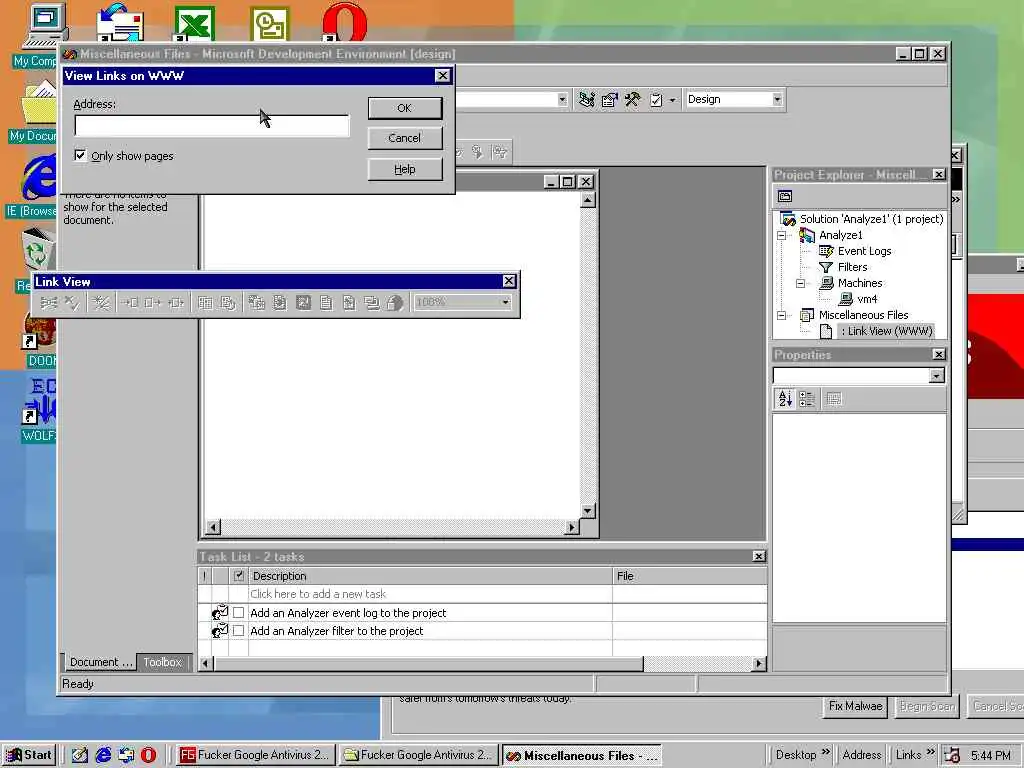The image size is (1024, 768).
Task: Click Show In Links arrow-into-box icon
Action: 130,303
